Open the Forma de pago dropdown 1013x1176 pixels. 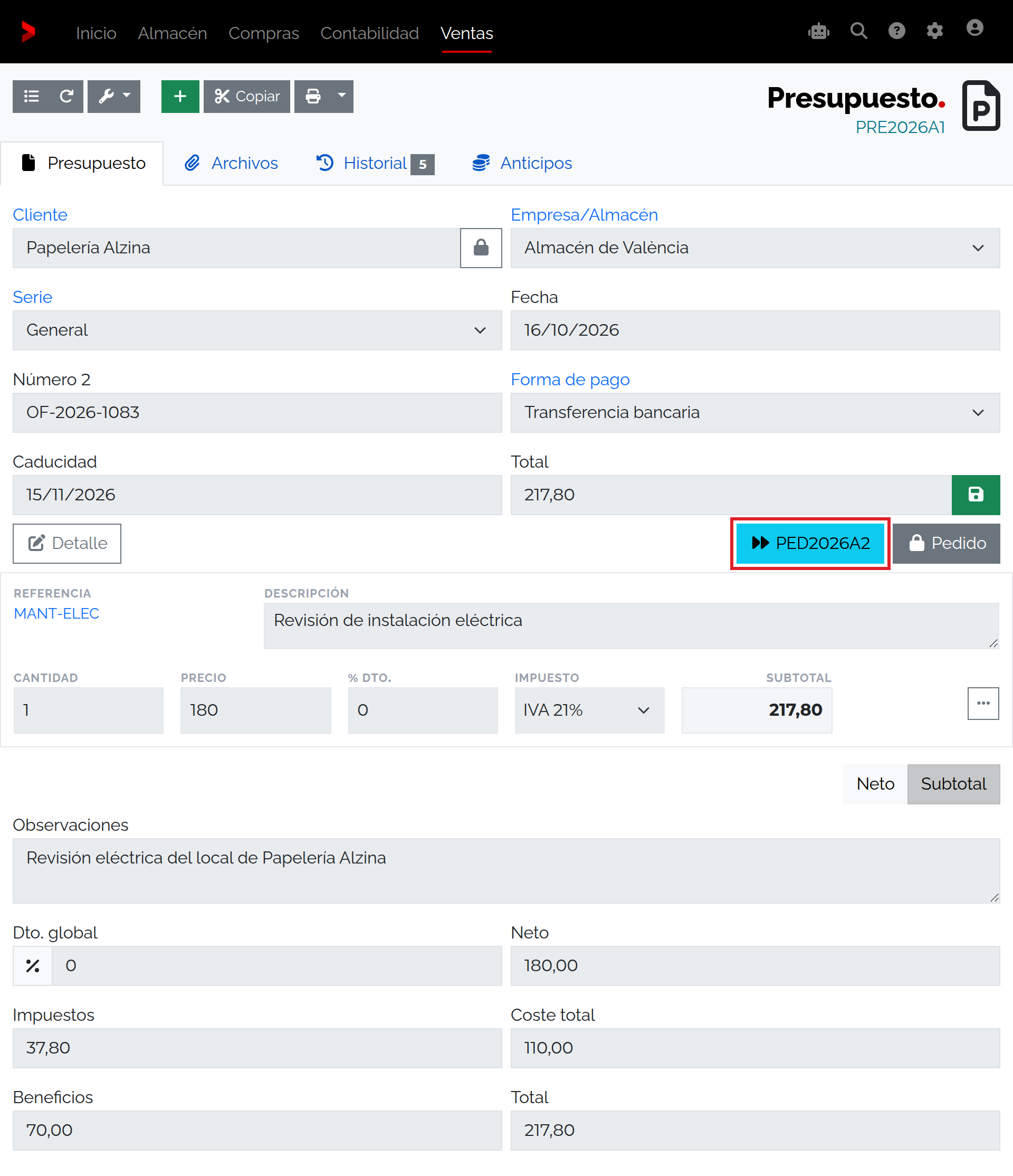point(755,413)
